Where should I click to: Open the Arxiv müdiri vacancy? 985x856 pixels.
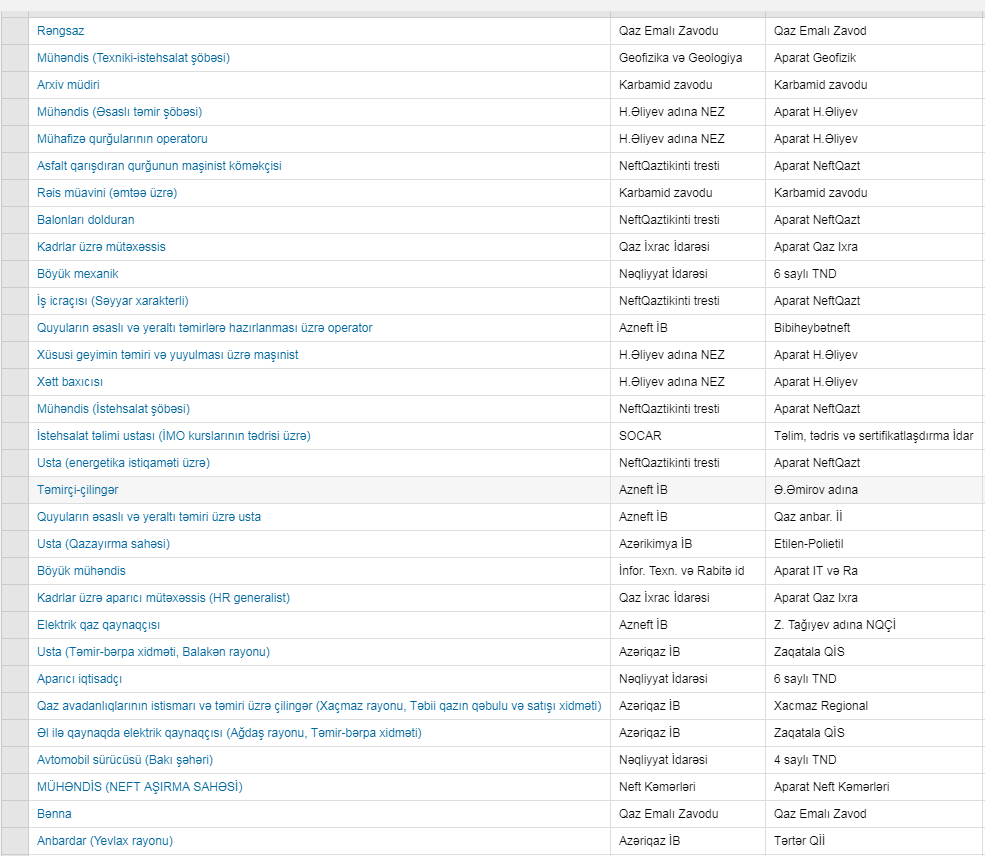(x=68, y=85)
